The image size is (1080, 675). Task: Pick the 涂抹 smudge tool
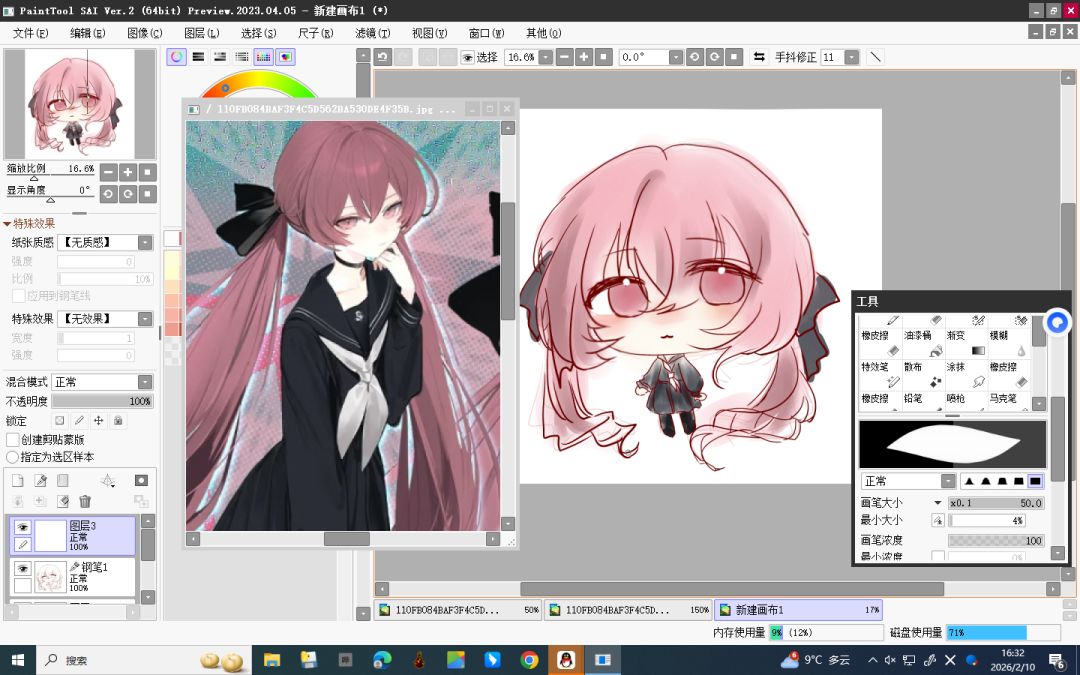click(x=965, y=374)
